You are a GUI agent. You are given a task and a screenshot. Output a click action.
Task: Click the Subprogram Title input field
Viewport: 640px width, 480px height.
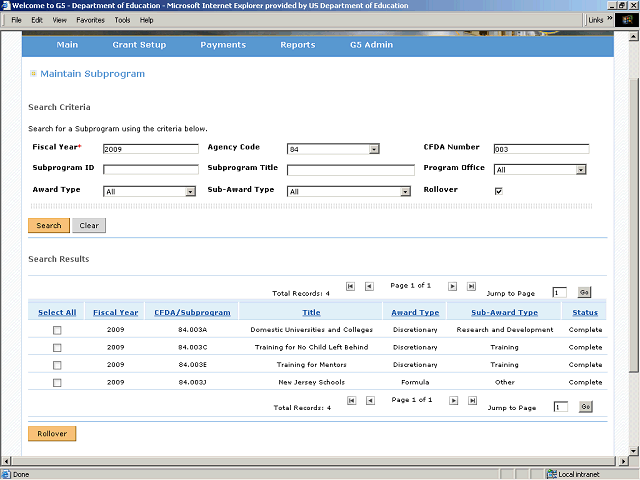point(350,170)
